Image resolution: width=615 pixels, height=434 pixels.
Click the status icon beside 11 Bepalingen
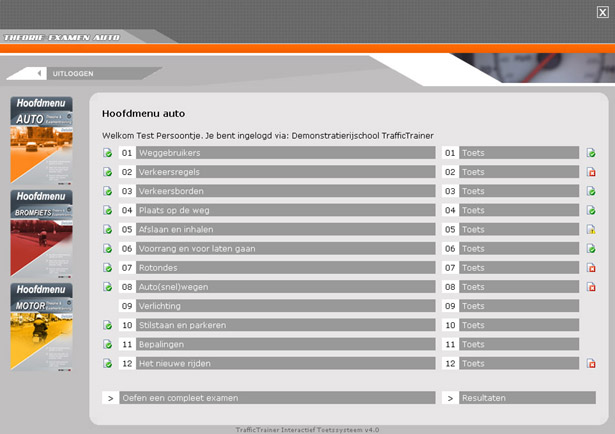(107, 344)
